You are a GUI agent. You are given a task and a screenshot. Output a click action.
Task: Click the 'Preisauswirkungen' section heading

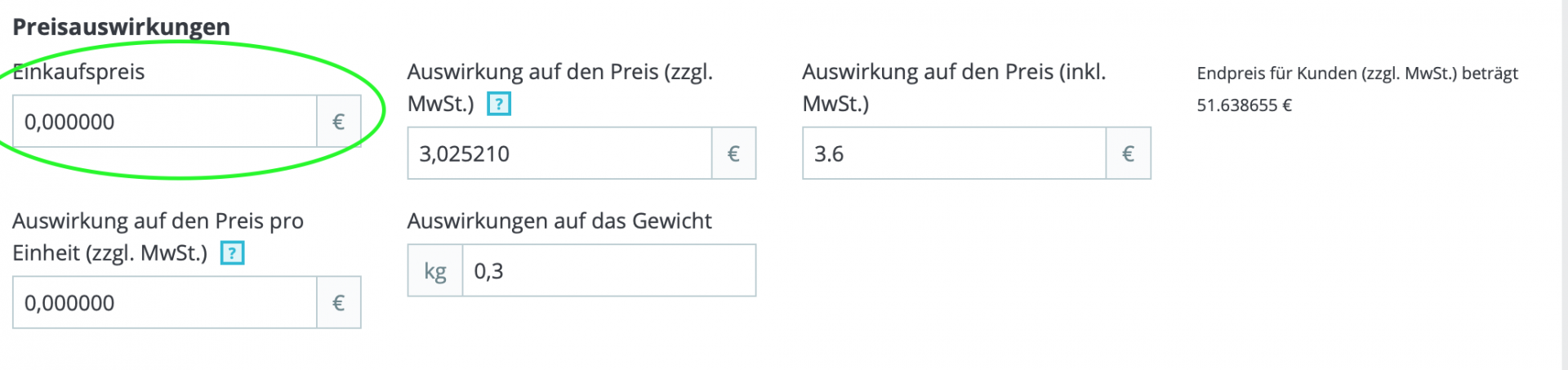tap(122, 27)
